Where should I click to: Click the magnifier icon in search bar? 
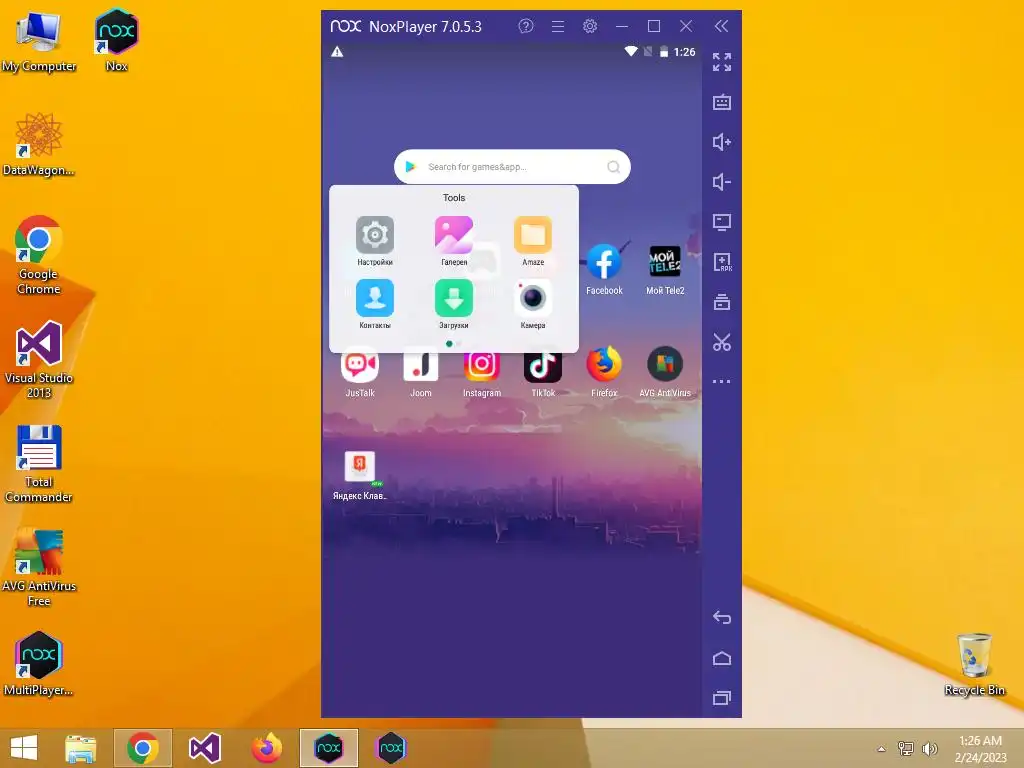[x=613, y=167]
